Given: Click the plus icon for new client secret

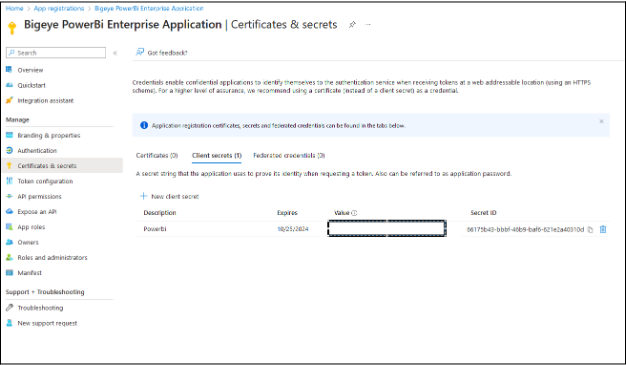Looking at the screenshot, I should pyautogui.click(x=143, y=196).
